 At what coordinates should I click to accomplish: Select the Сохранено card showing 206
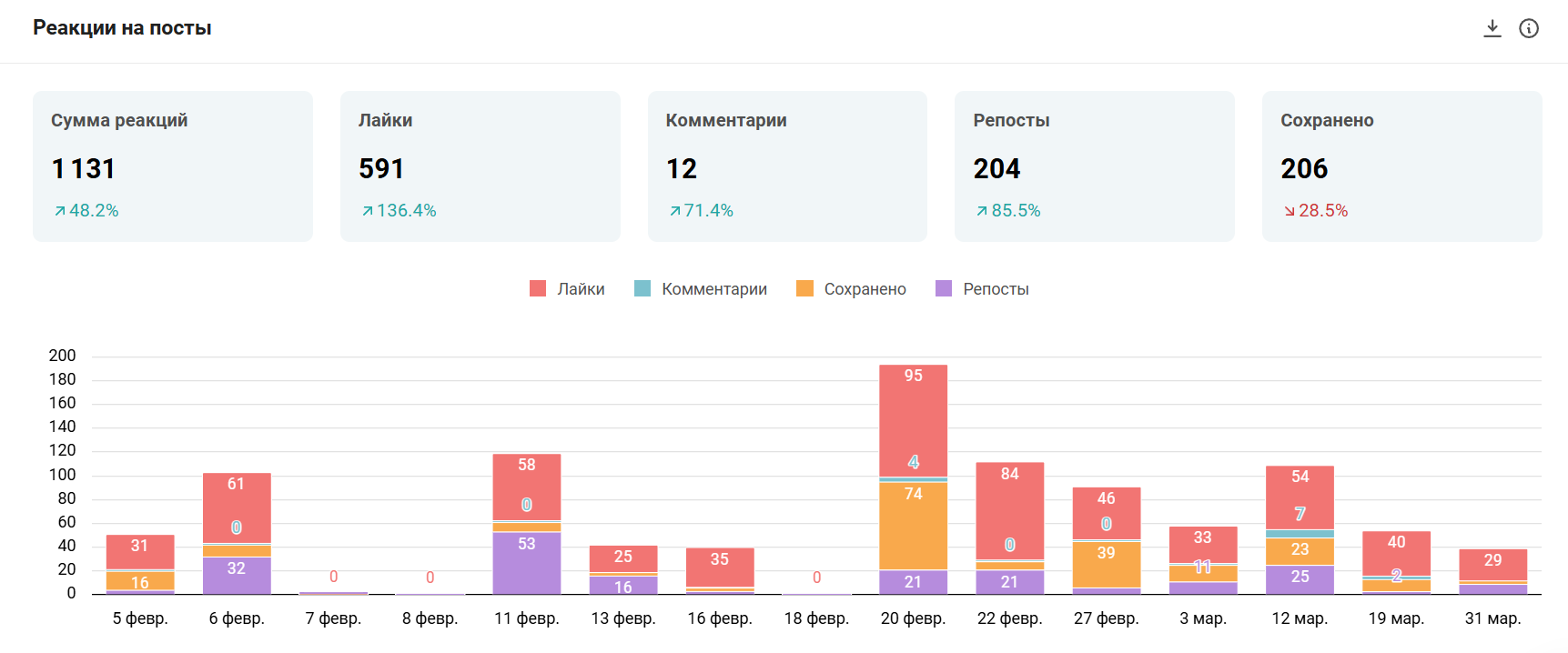pos(1402,166)
